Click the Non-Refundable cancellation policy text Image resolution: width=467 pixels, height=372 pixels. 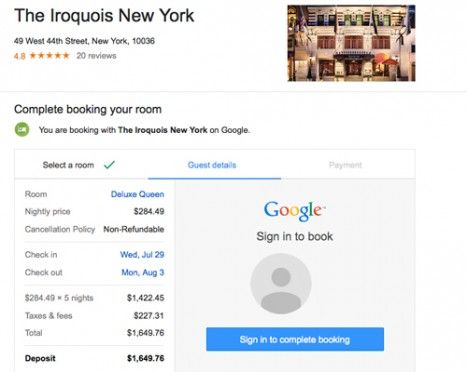(134, 229)
